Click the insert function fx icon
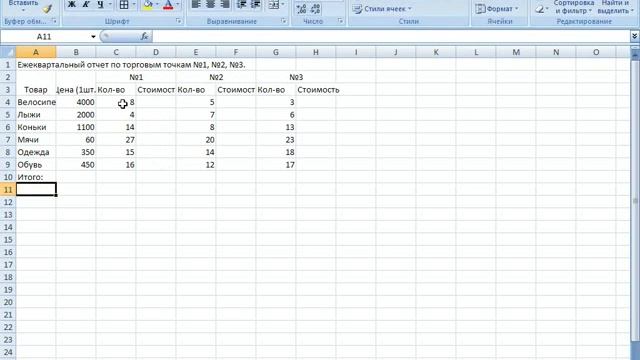 pyautogui.click(x=144, y=37)
